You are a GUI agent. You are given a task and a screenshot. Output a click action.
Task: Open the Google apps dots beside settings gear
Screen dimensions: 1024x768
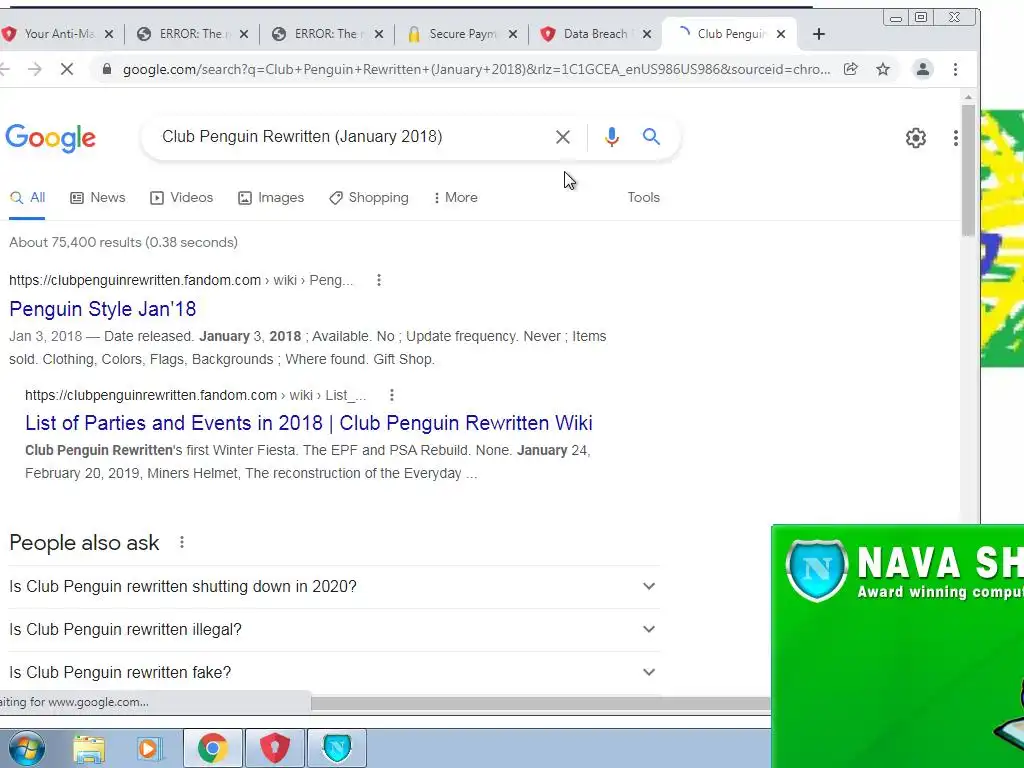click(955, 138)
